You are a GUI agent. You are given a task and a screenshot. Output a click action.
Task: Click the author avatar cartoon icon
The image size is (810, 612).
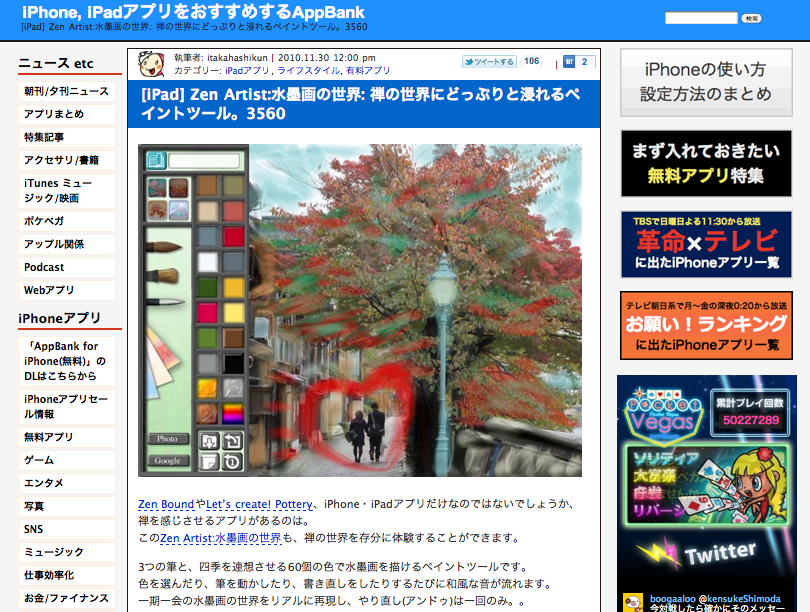tap(151, 64)
